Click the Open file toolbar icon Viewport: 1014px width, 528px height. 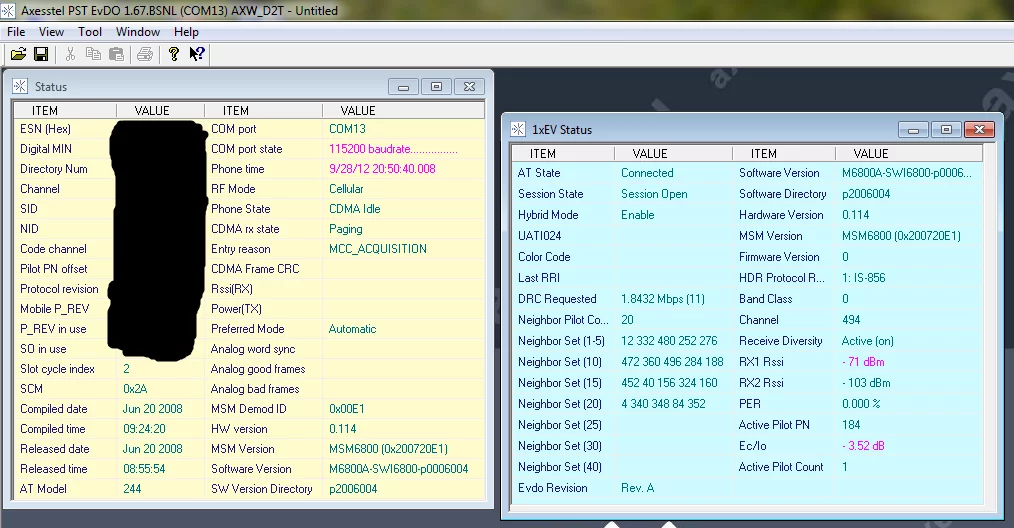tap(18, 54)
